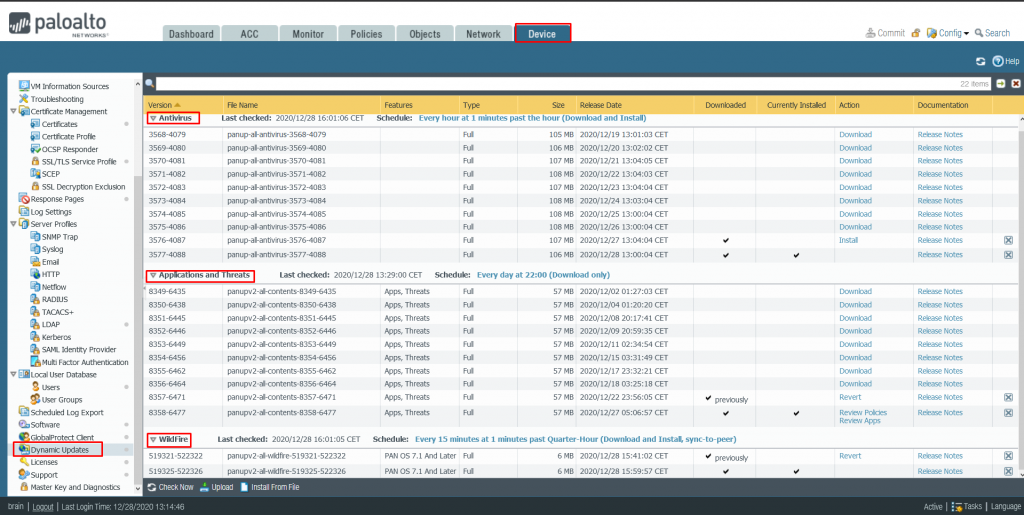Open the Policies tab

tap(366, 34)
